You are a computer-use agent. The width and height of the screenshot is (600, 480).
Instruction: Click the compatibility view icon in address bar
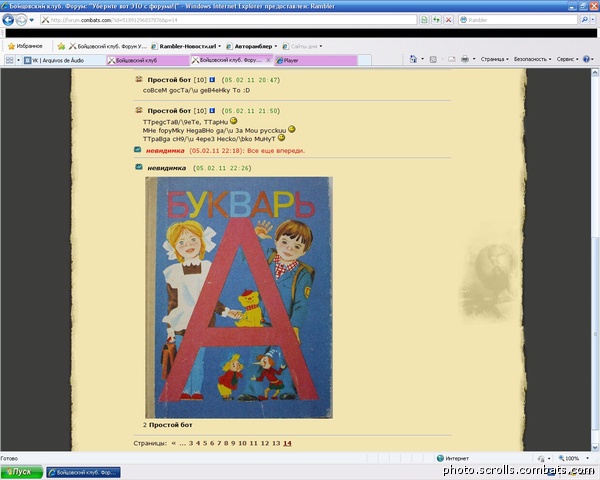pyautogui.click(x=424, y=20)
